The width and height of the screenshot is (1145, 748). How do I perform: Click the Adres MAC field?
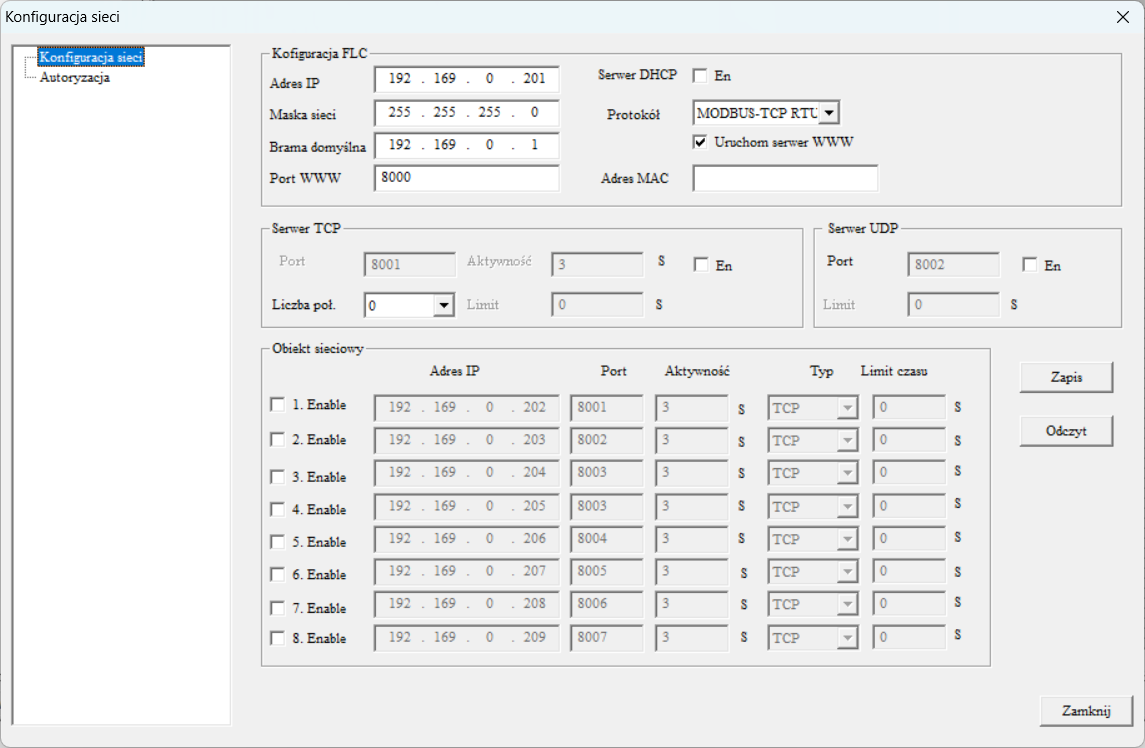(x=785, y=178)
